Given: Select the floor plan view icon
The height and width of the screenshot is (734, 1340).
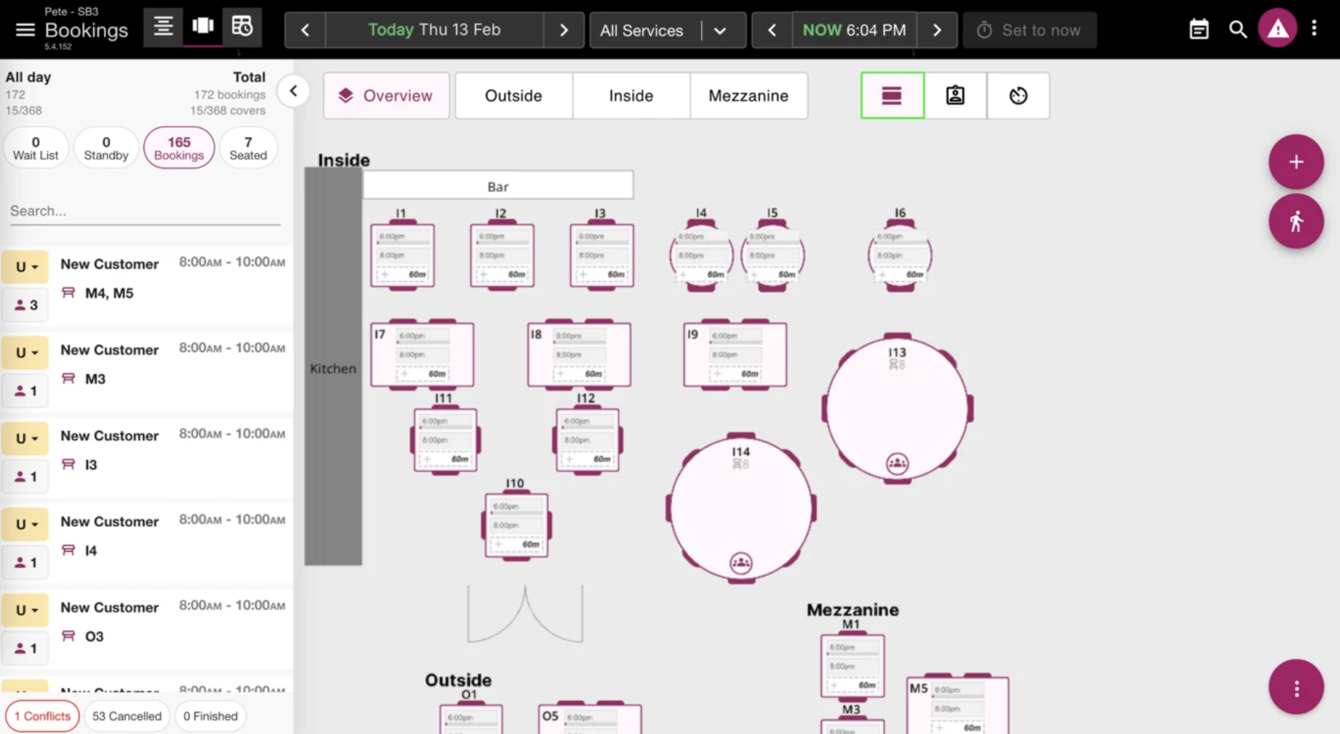Looking at the screenshot, I should (203, 27).
